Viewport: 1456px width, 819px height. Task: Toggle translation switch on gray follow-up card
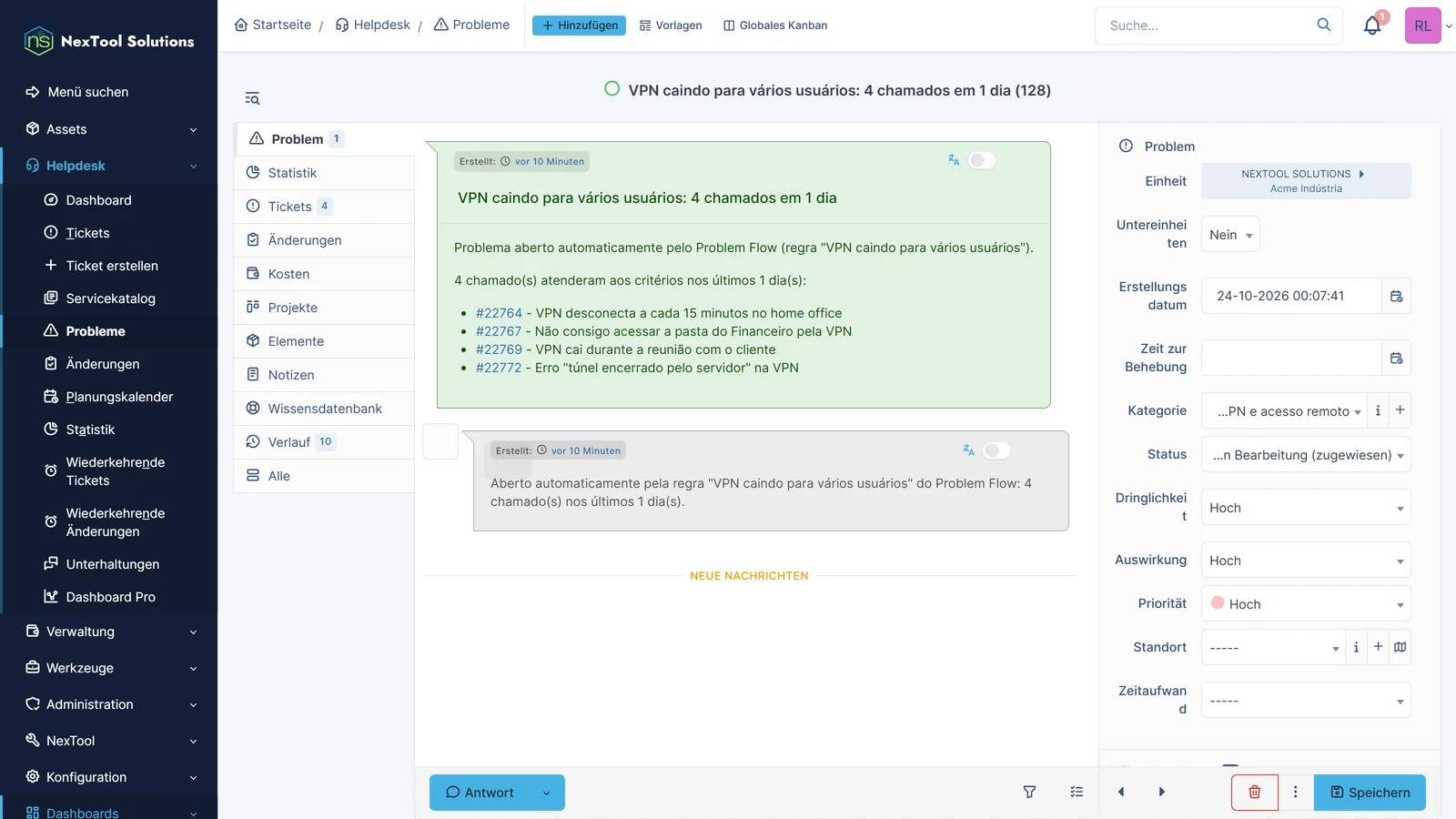[x=996, y=450]
